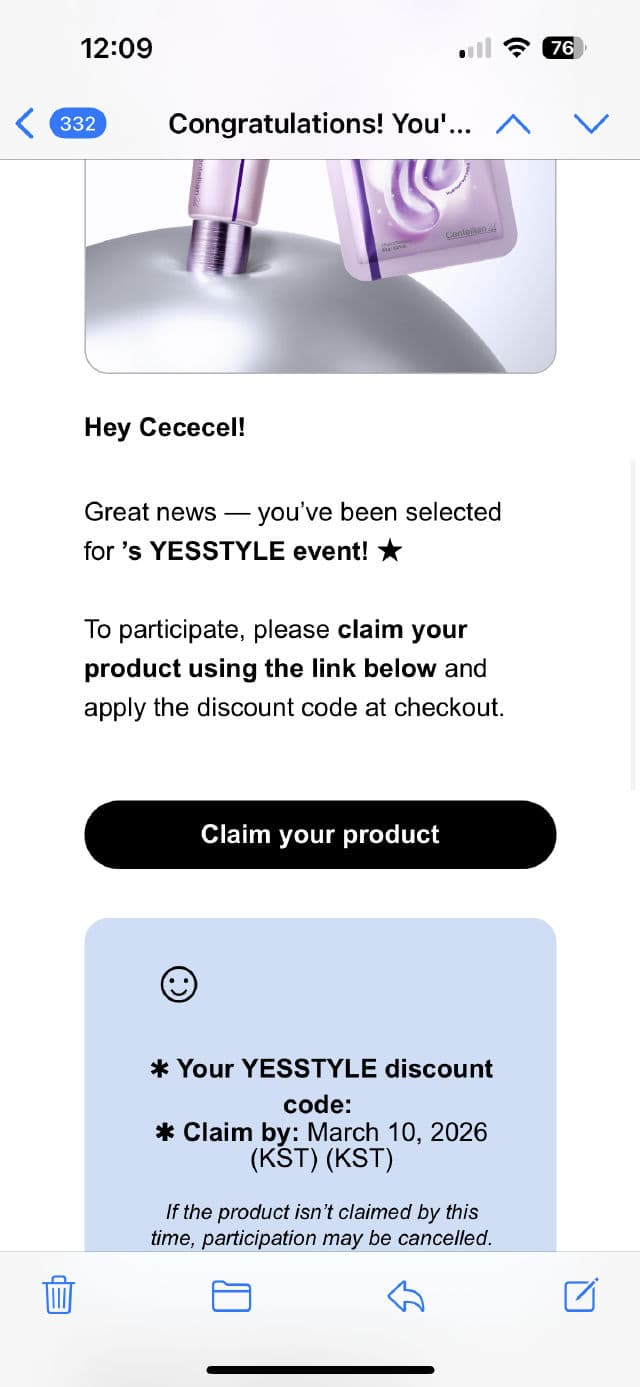Go back to the mailbox list
The height and width of the screenshot is (1387, 640).
pyautogui.click(x=26, y=123)
